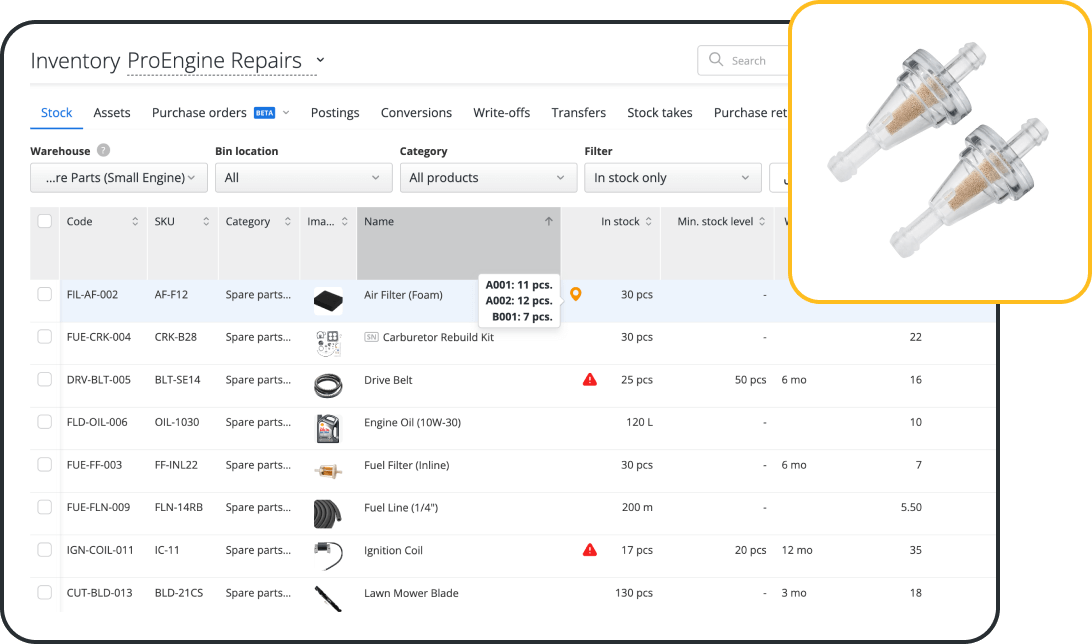Switch to the Assets tab

pyautogui.click(x=111, y=112)
